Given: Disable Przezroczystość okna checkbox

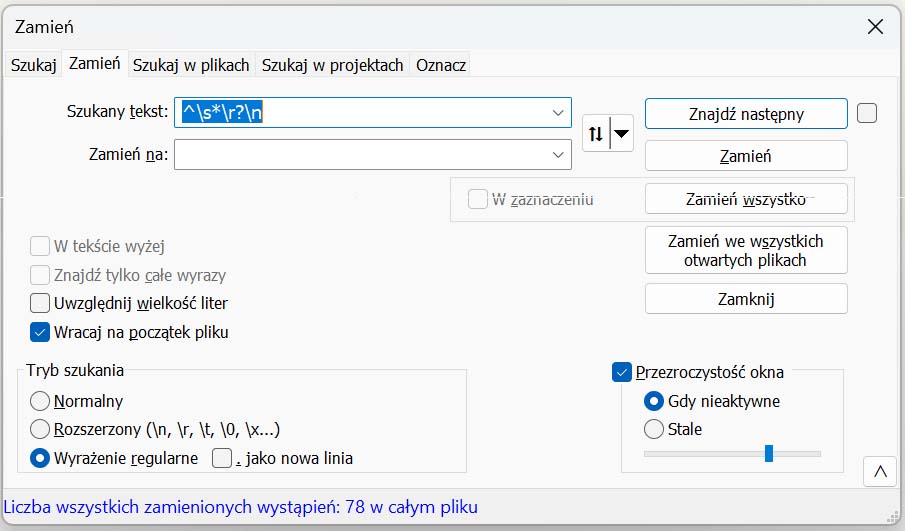Looking at the screenshot, I should 622,372.
